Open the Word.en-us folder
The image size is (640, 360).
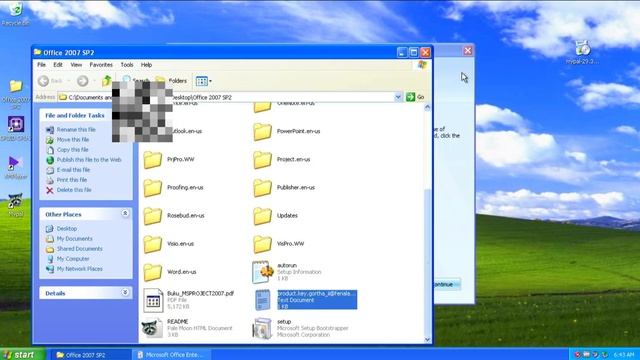pyautogui.click(x=170, y=272)
